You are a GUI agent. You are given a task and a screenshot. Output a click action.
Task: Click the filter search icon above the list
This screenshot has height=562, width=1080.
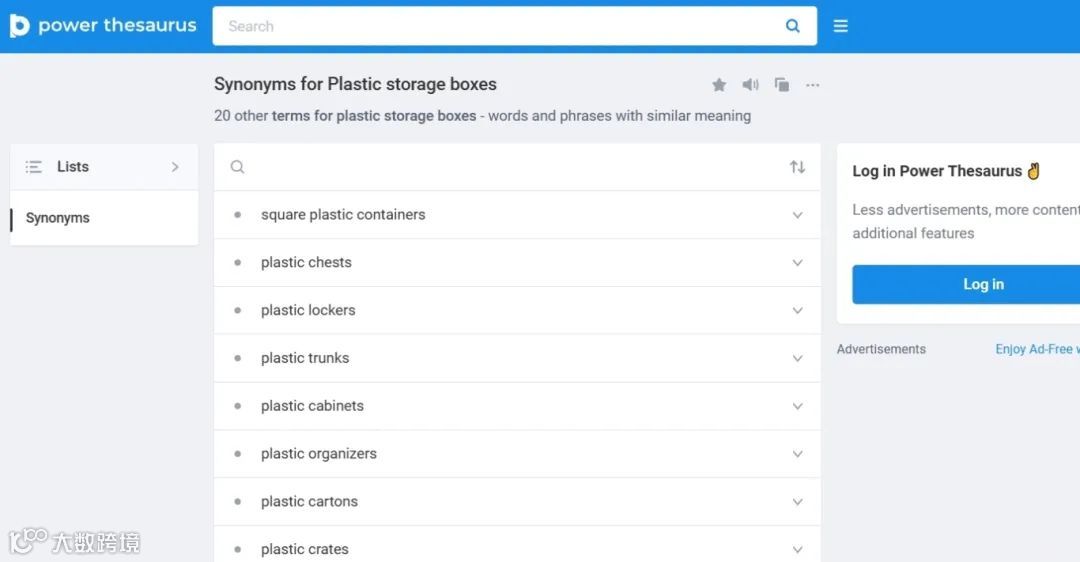[x=237, y=167]
